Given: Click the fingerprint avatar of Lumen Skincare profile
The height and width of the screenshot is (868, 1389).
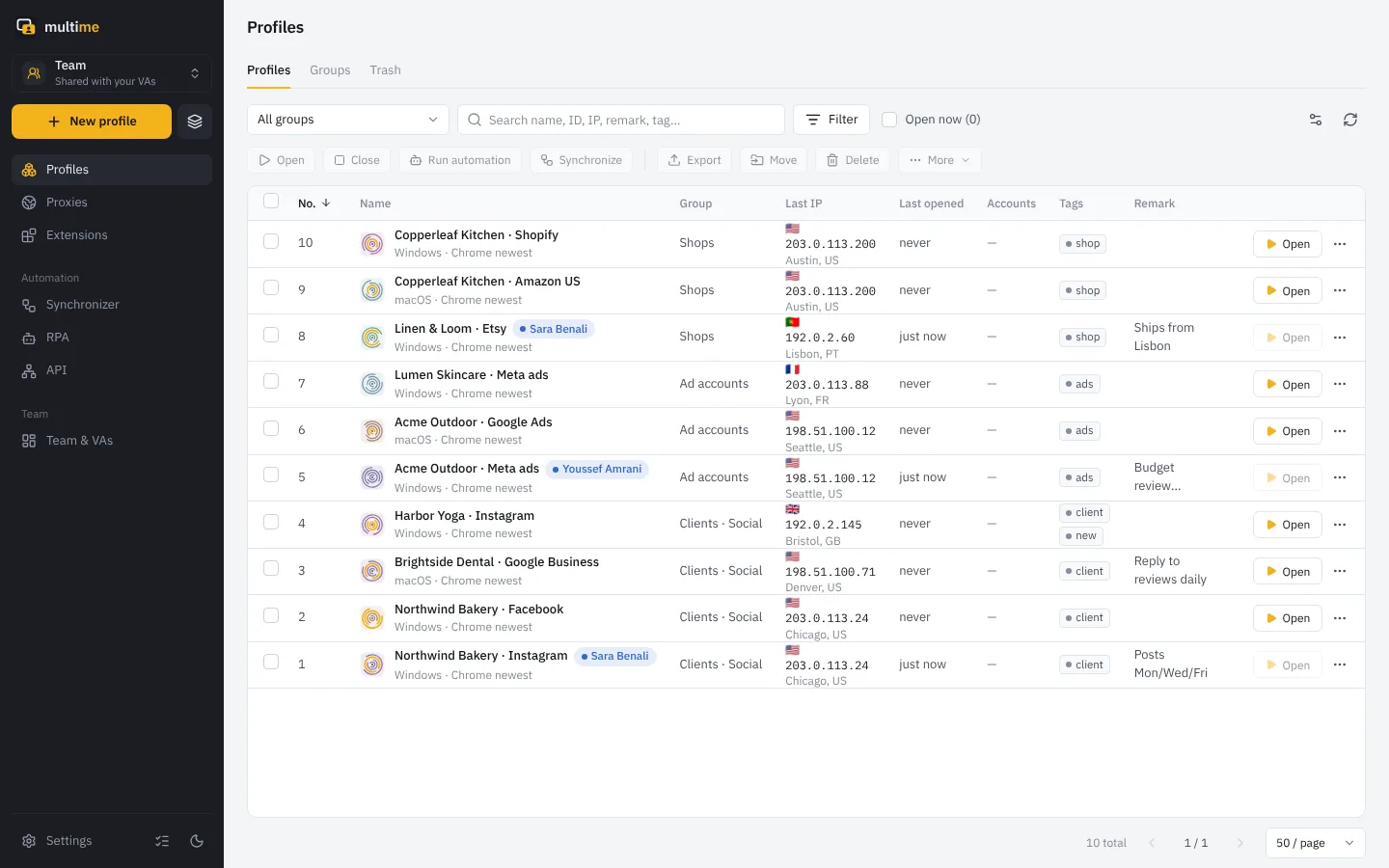Looking at the screenshot, I should [372, 384].
